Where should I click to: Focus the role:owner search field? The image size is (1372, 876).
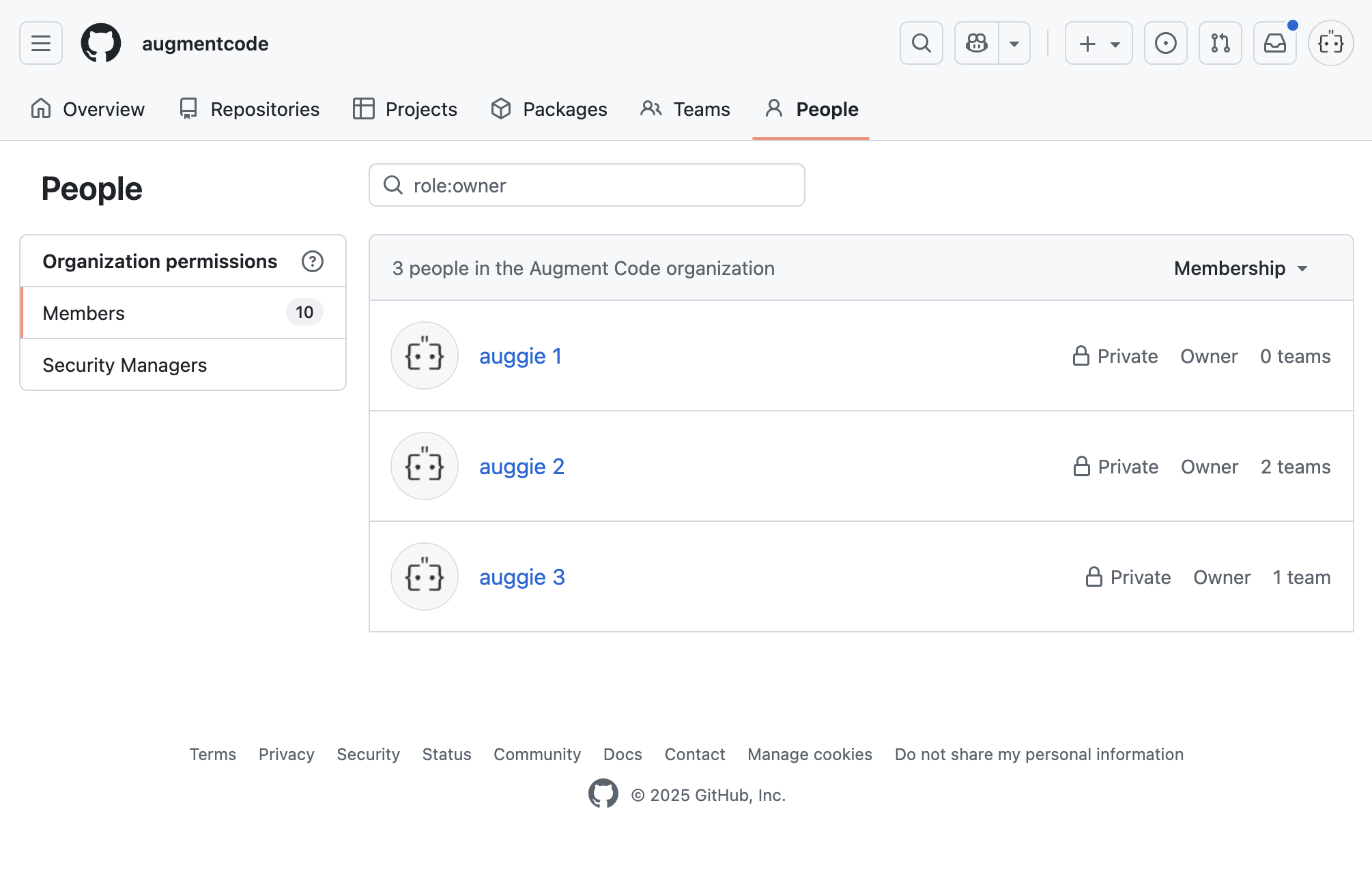[x=587, y=185]
